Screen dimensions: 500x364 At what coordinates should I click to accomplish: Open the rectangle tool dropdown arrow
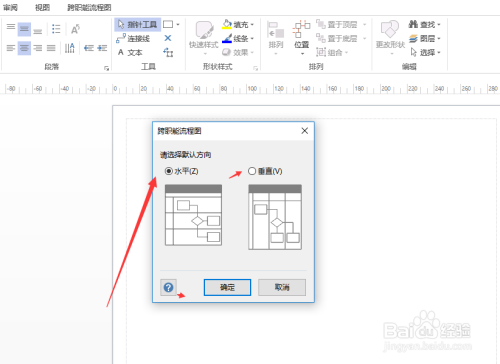pyautogui.click(x=178, y=25)
